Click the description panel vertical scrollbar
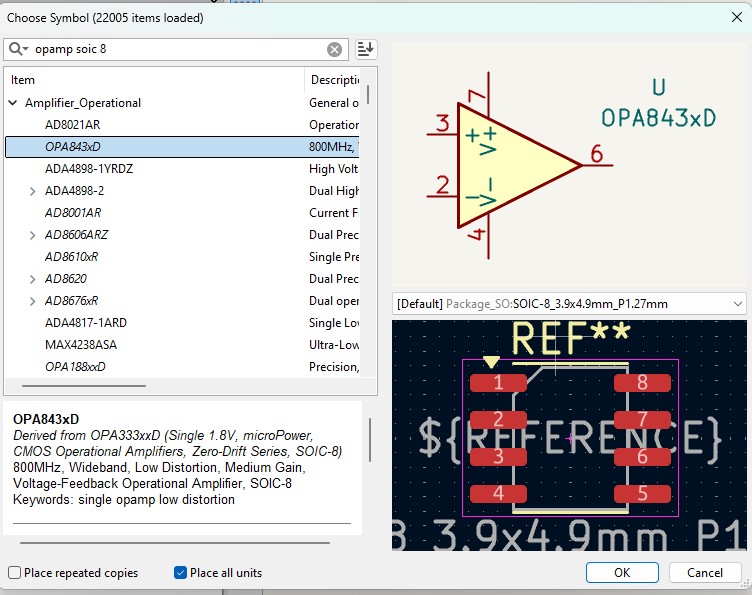 370,440
